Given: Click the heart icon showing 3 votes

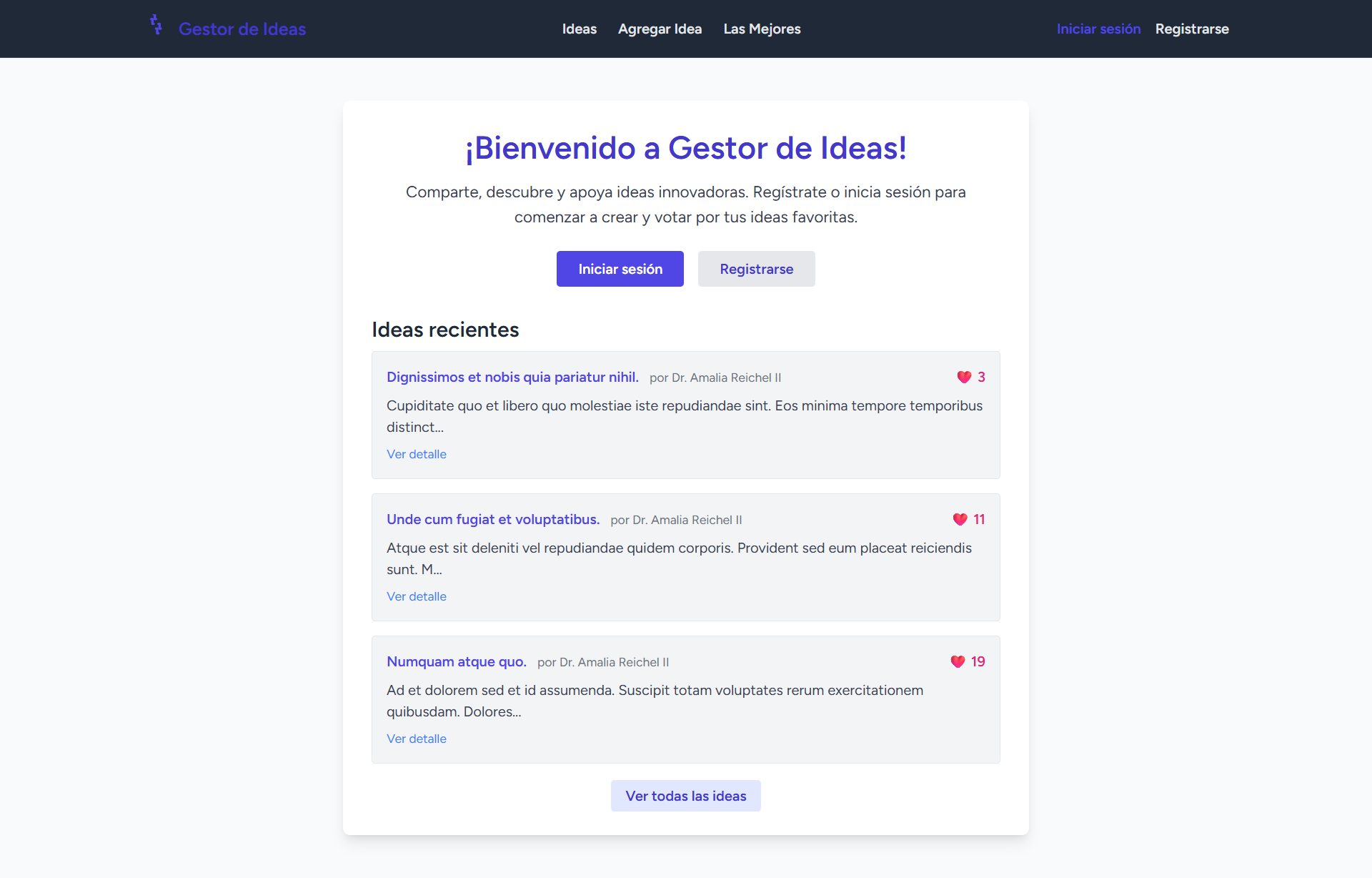Looking at the screenshot, I should pos(964,377).
